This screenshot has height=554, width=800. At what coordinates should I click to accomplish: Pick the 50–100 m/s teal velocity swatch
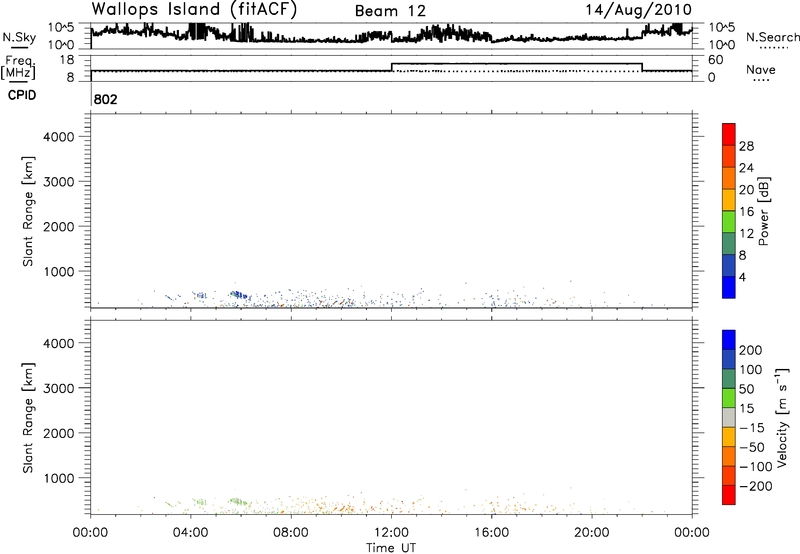pos(729,379)
